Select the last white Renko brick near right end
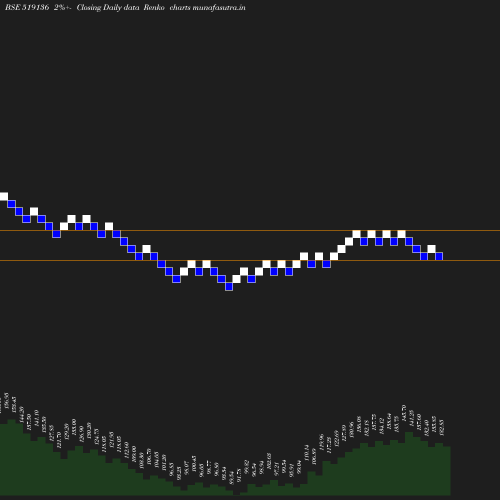The image size is (500, 500). (431, 249)
